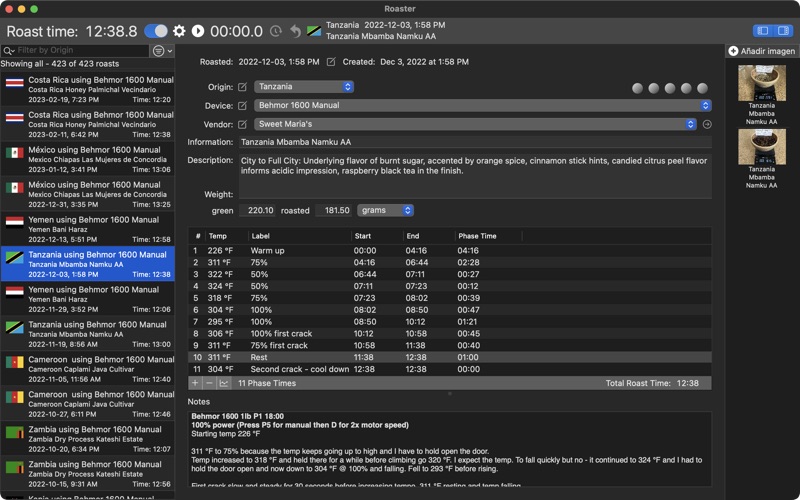
Task: Open vendor link arrow icon
Action: point(707,124)
